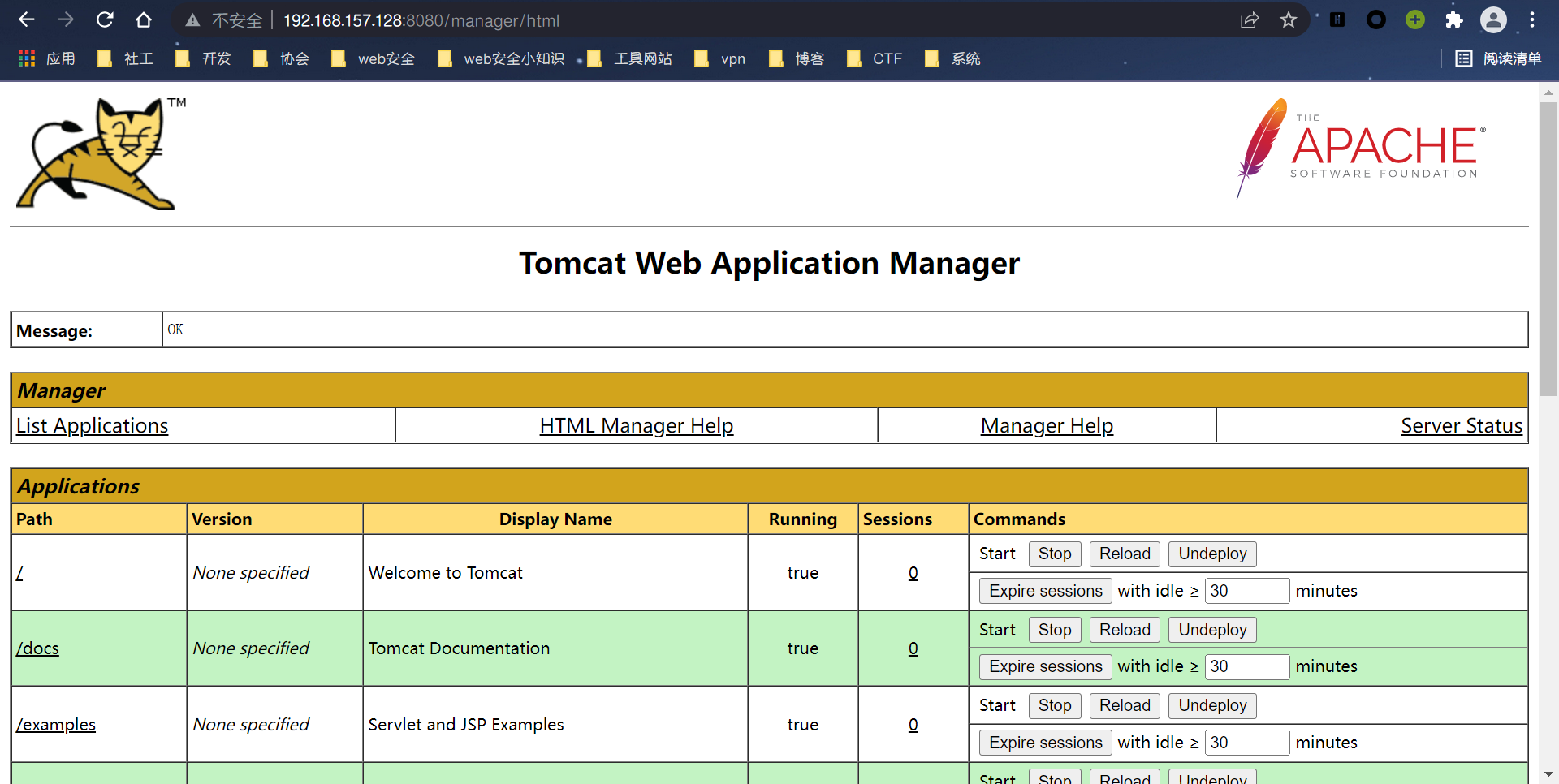This screenshot has width=1559, height=784.
Task: Open the CTF bookmark folder
Action: (875, 58)
